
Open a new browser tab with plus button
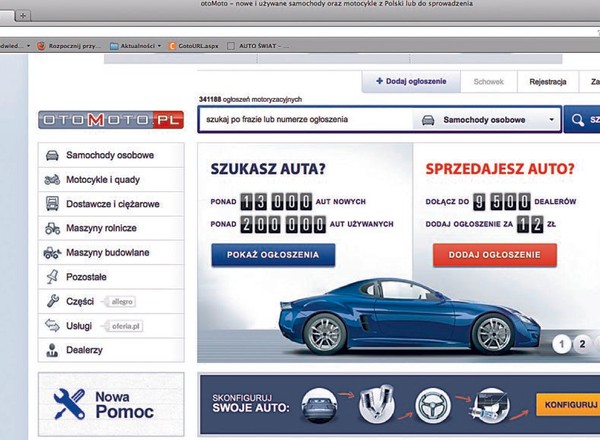pyautogui.click(x=23, y=16)
